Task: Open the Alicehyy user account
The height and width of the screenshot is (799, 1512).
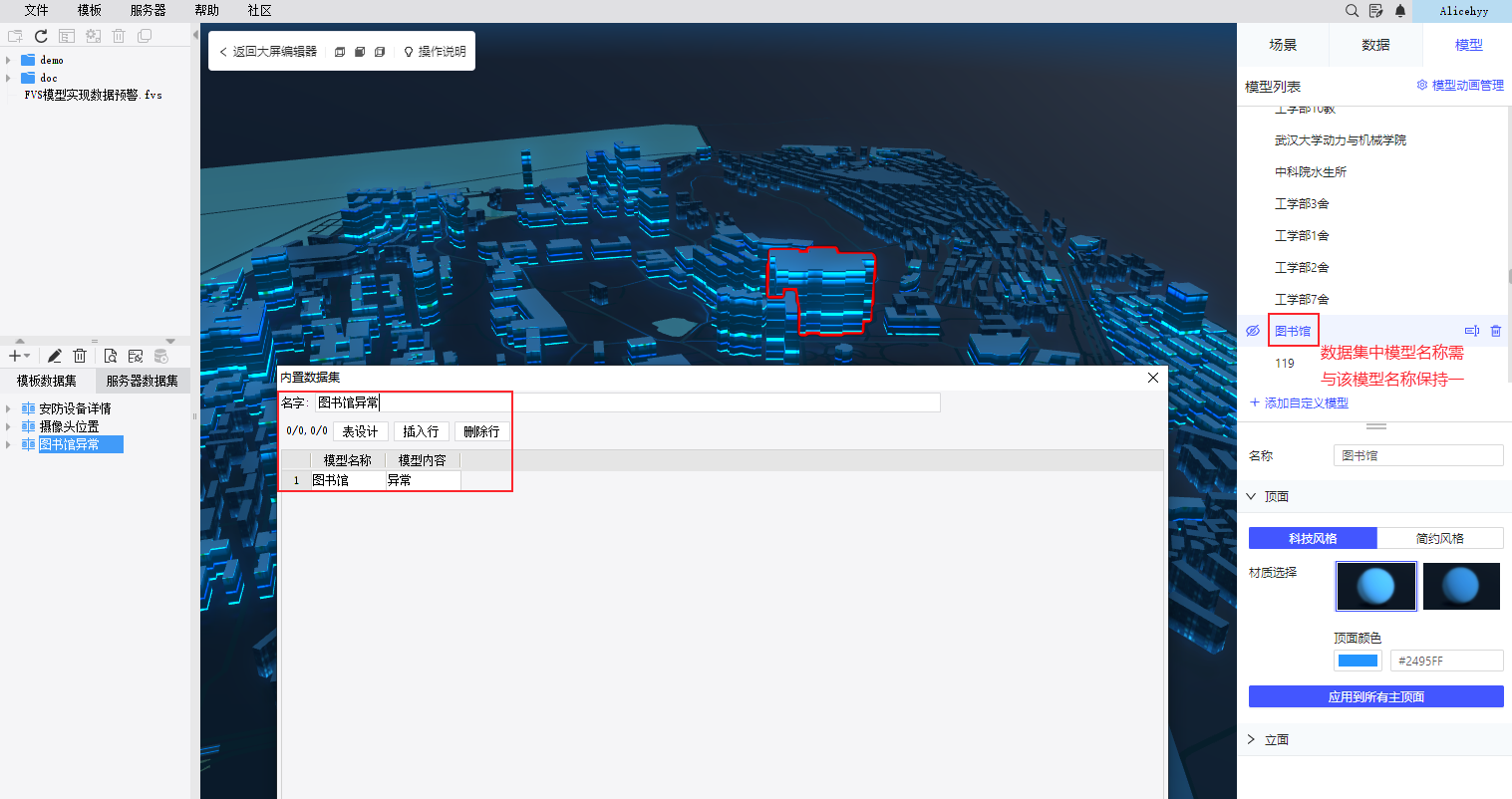Action: click(1464, 11)
